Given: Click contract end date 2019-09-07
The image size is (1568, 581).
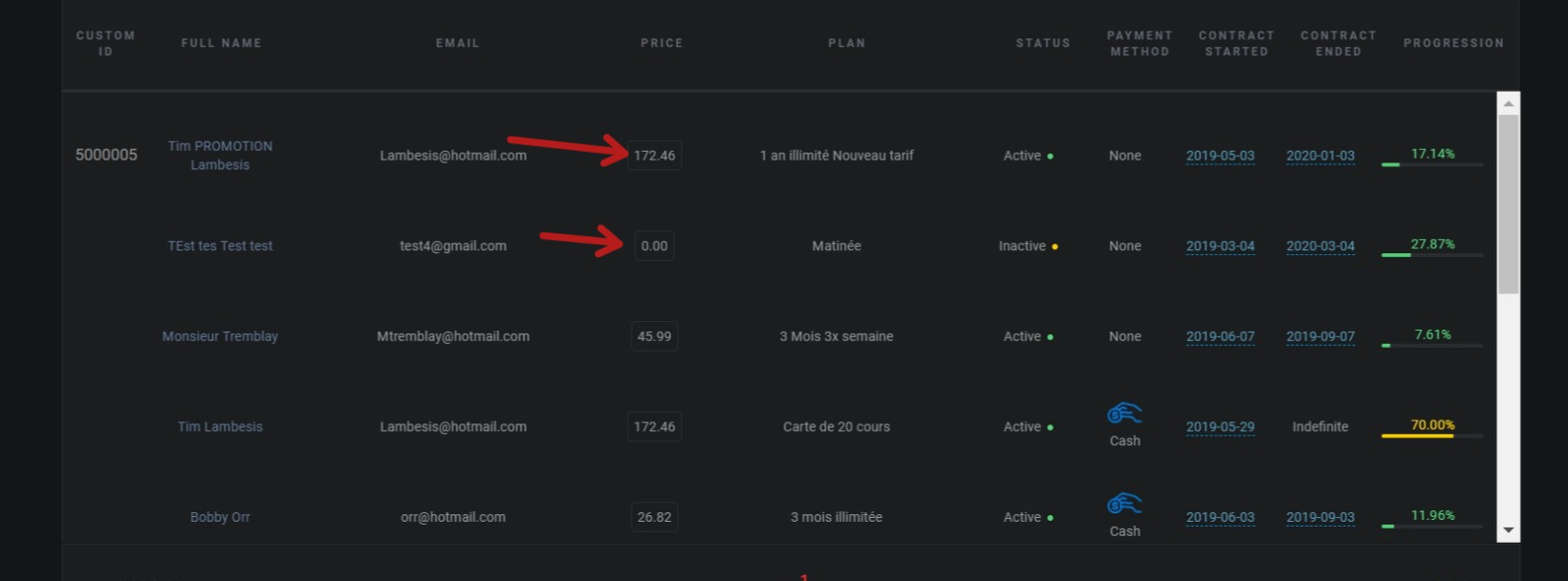Looking at the screenshot, I should click(x=1320, y=336).
